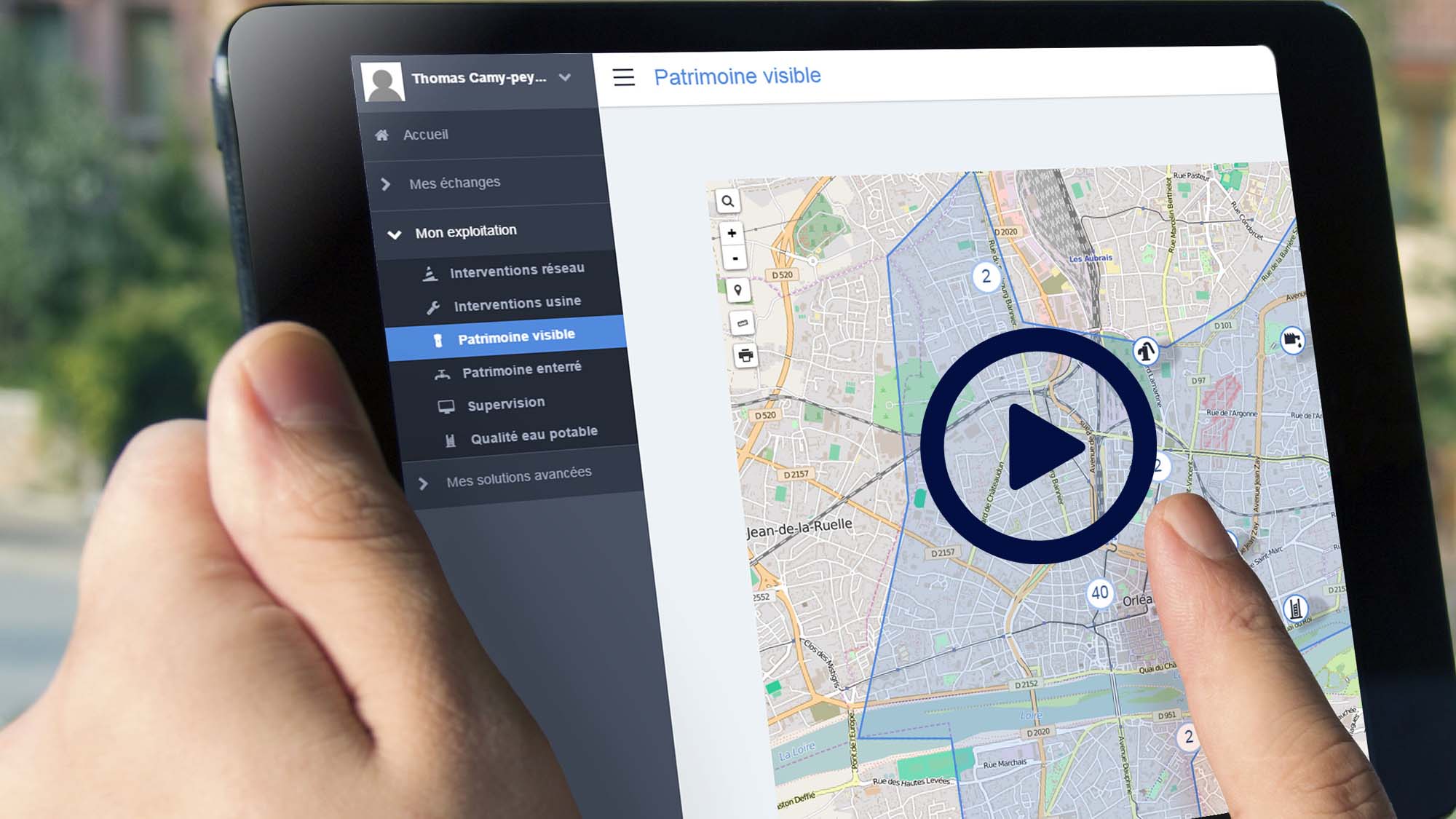This screenshot has height=819, width=1456.
Task: Open Patrimoine enterré page
Action: click(521, 371)
